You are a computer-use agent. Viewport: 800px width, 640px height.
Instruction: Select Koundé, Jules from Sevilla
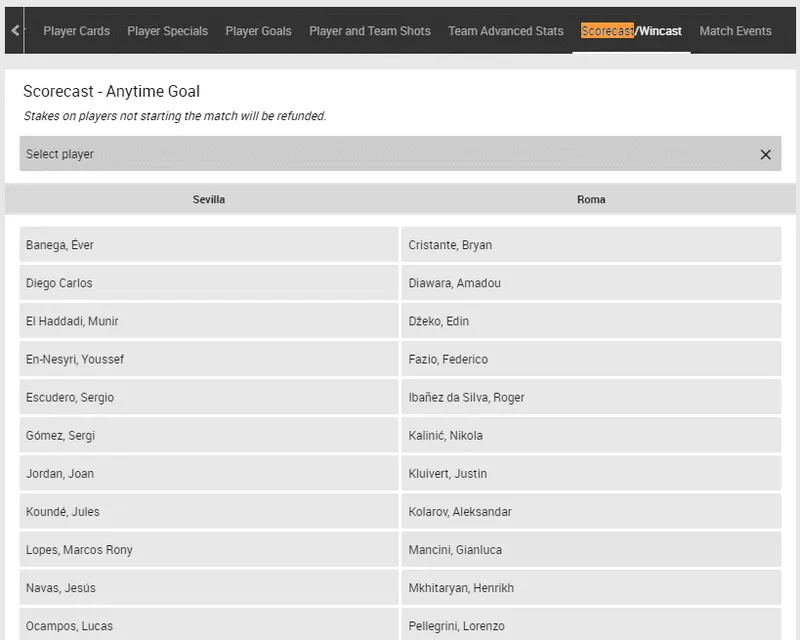point(208,512)
